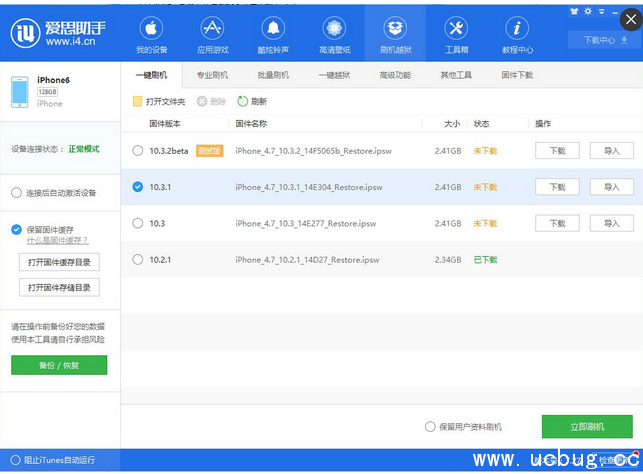Click iPhone_4.7_10.3.1_14E304_Restore.ipsw filename
Image resolution: width=643 pixels, height=474 pixels.
pyautogui.click(x=309, y=187)
